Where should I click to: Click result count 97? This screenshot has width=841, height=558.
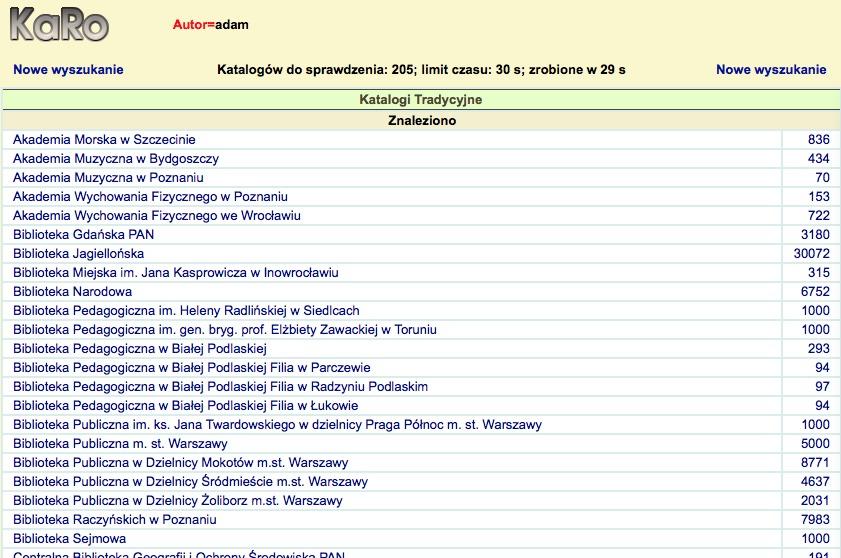coord(822,387)
